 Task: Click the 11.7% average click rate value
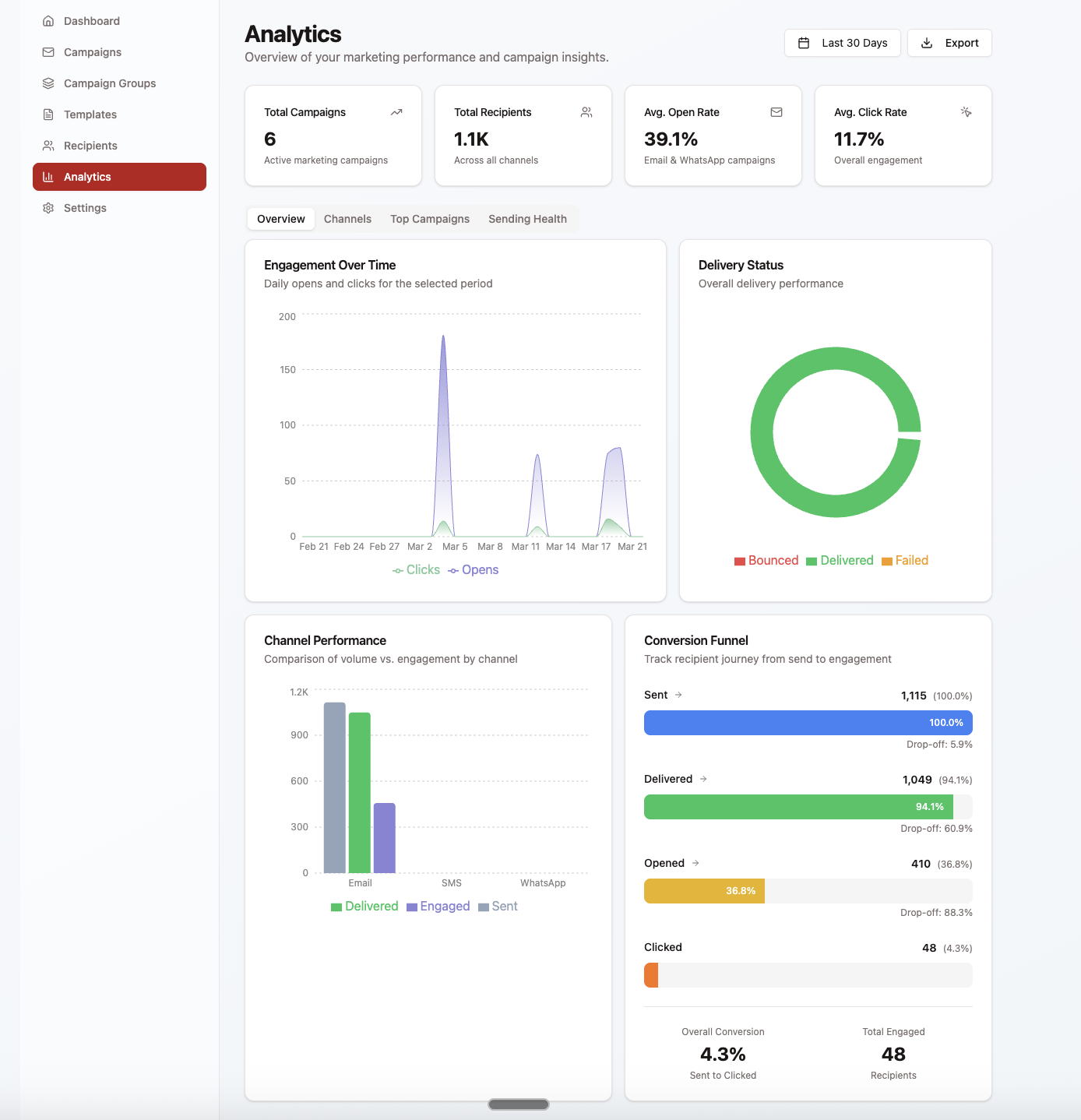859,139
